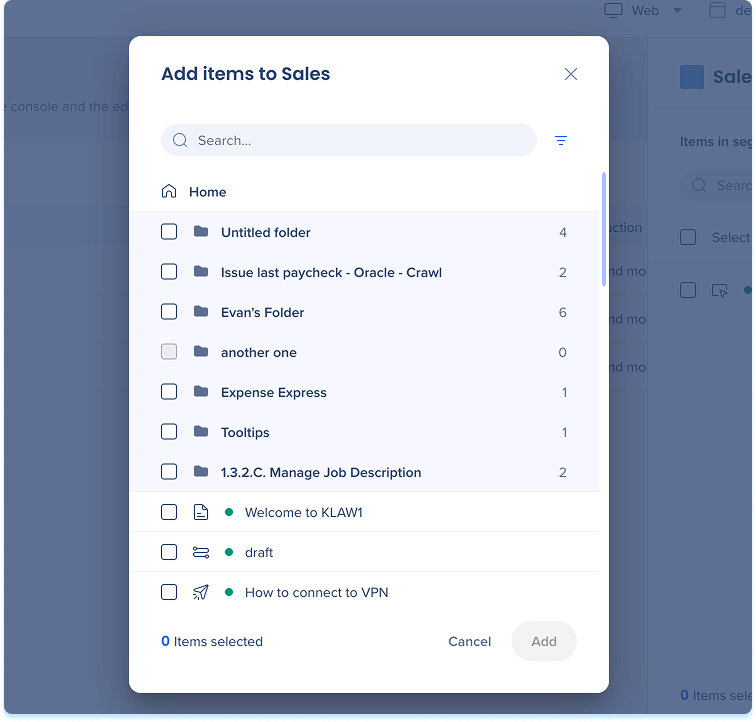The height and width of the screenshot is (722, 756).
Task: Click the Tooltips folder icon
Action: tap(201, 432)
